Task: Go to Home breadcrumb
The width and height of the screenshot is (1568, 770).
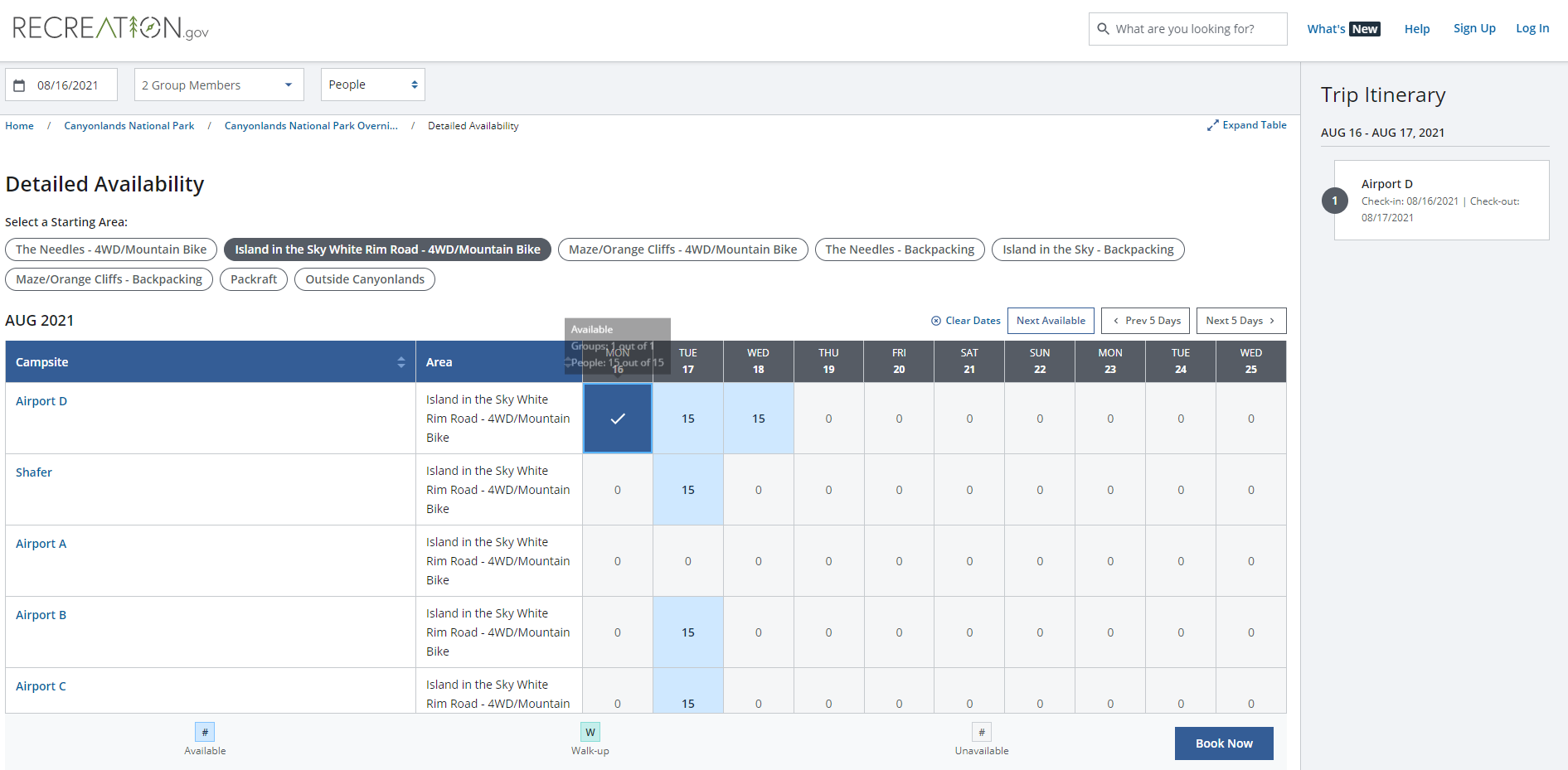Action: click(x=19, y=126)
